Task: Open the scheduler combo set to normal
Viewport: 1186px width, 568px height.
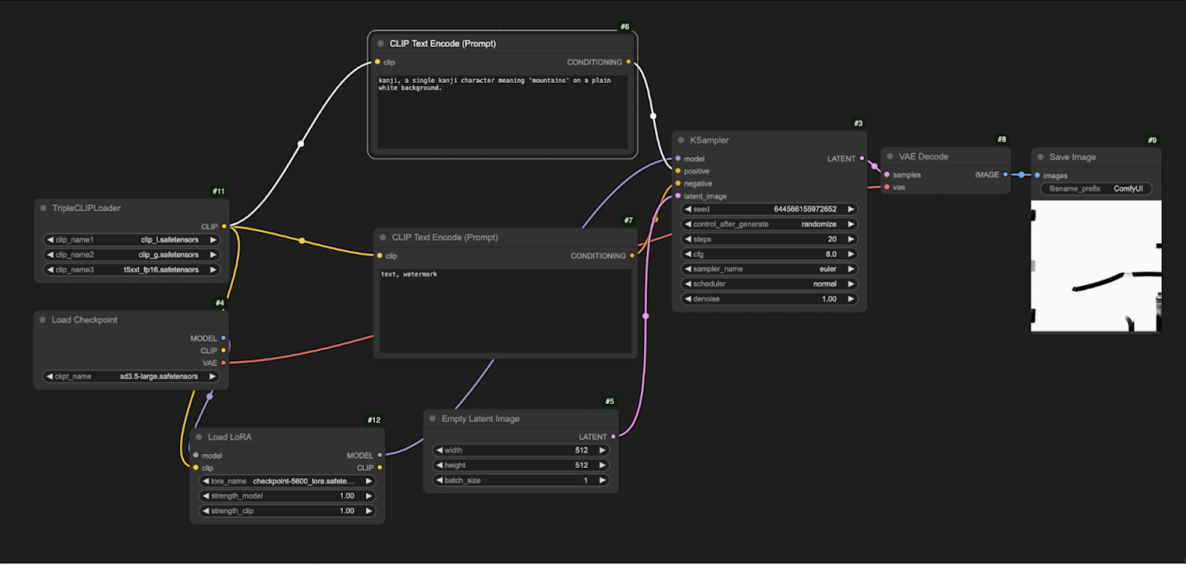Action: 769,284
